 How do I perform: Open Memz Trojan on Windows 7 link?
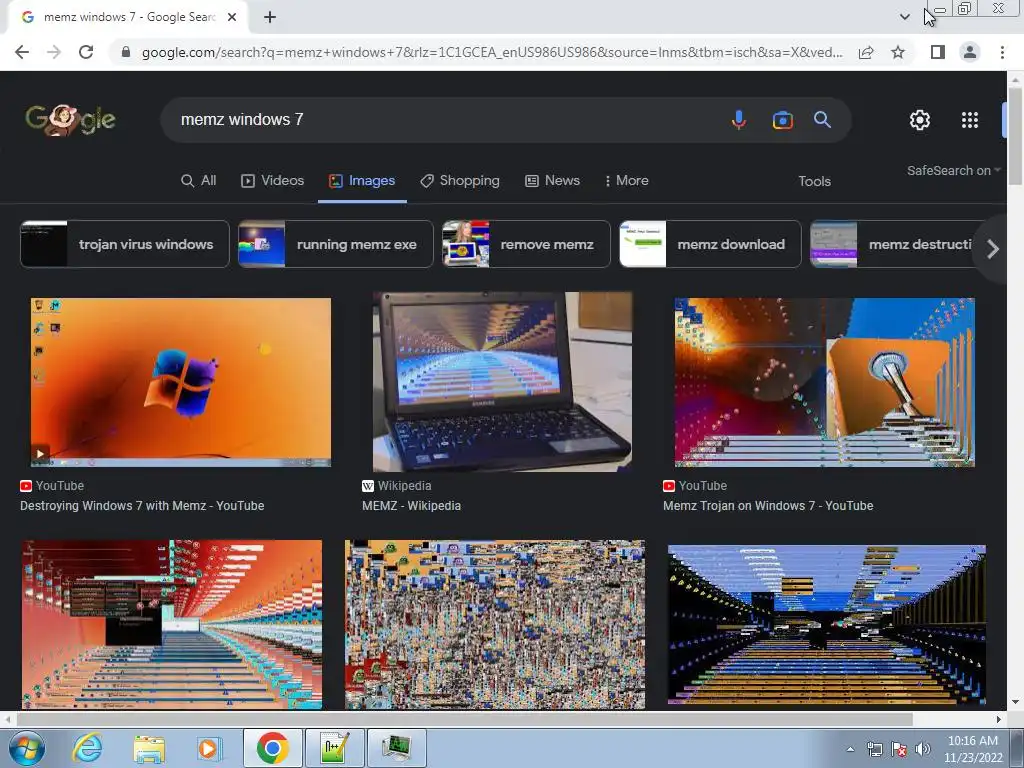coord(768,505)
